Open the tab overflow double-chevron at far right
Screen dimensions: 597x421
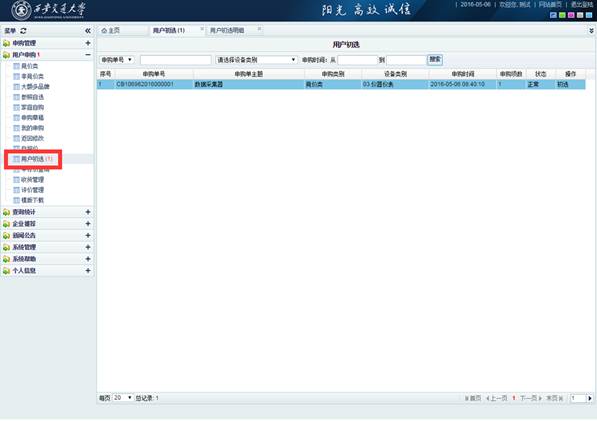(x=591, y=30)
